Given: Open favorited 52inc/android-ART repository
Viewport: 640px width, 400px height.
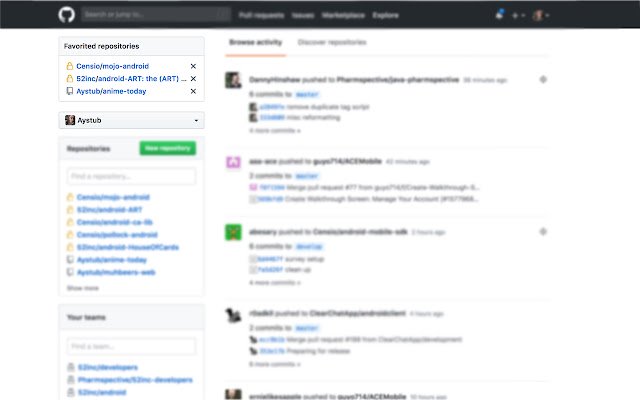Looking at the screenshot, I should pos(131,78).
